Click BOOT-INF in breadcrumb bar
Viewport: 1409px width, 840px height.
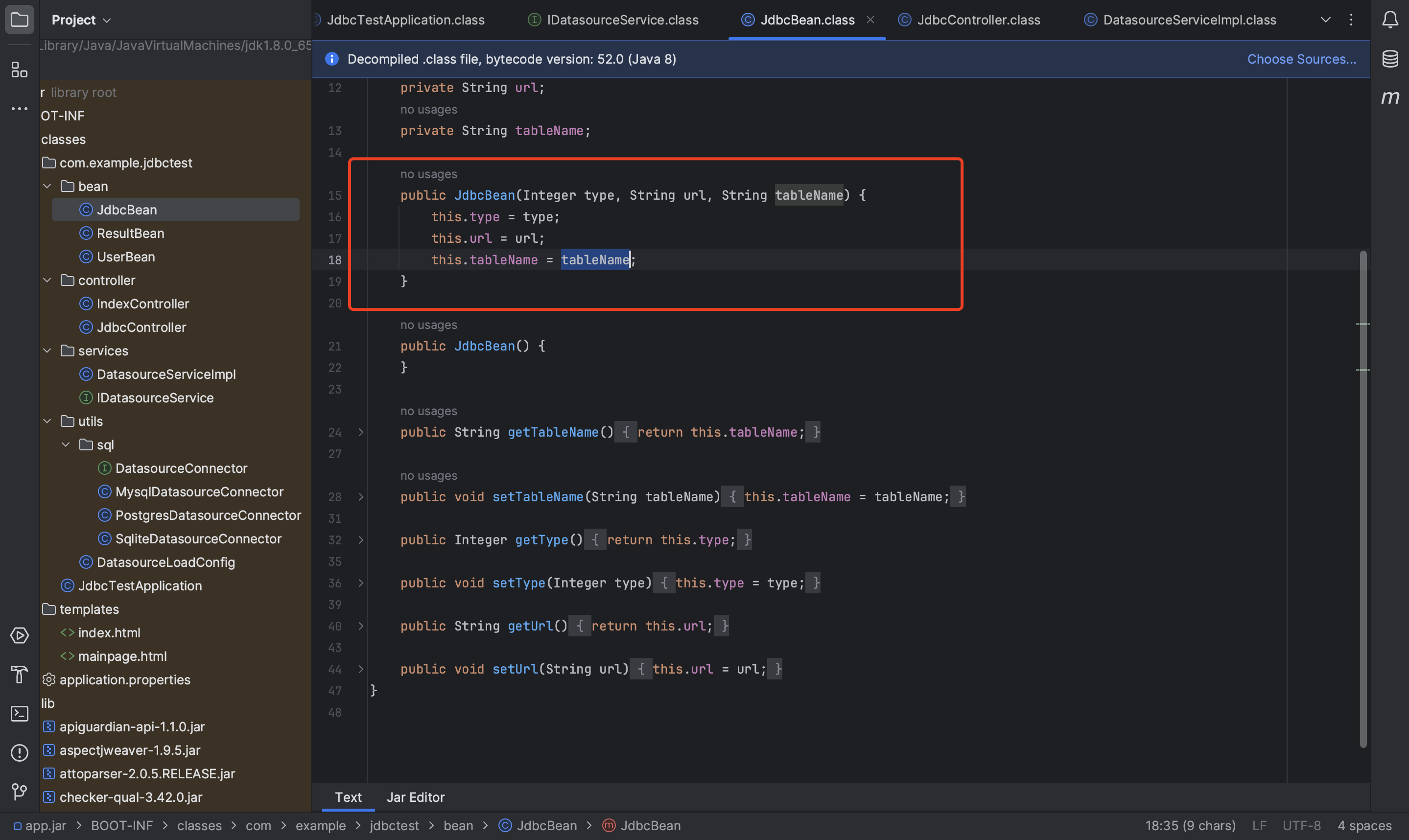coord(122,826)
